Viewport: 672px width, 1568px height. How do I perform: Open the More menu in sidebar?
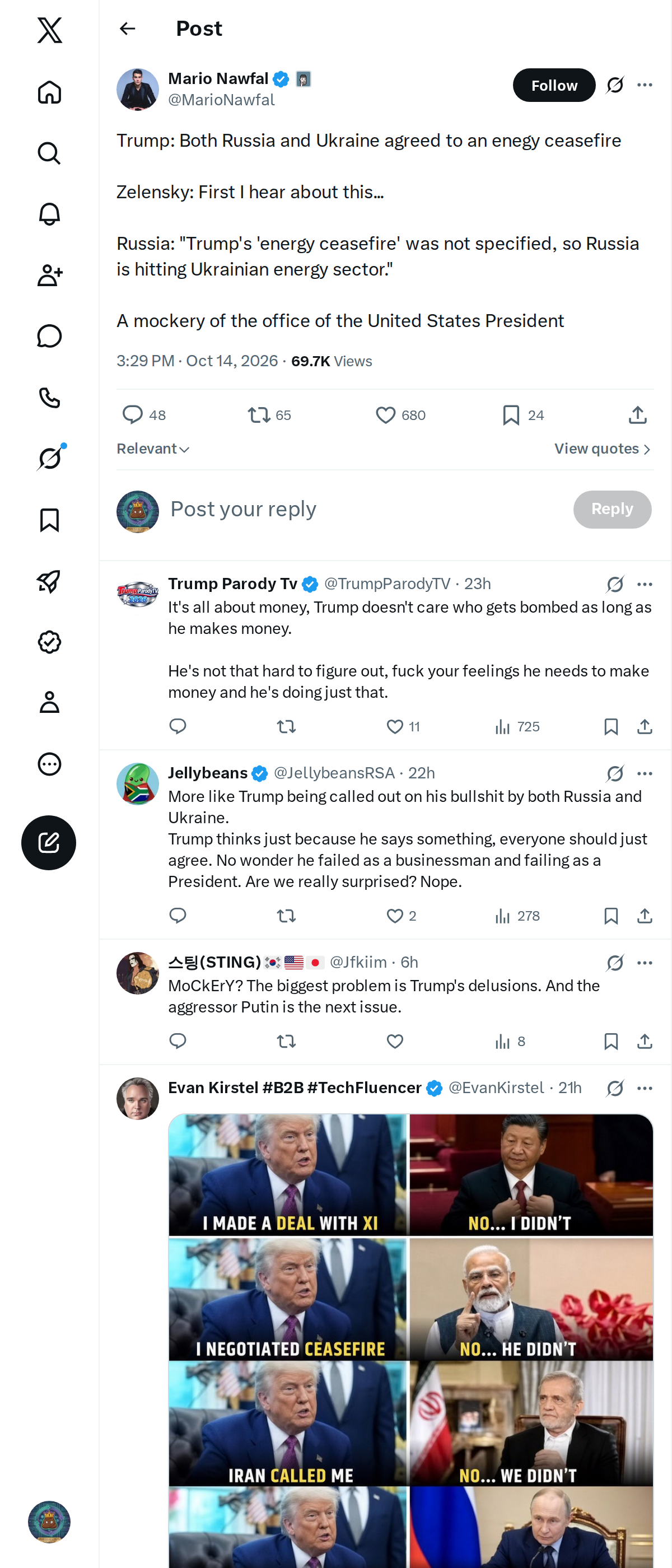click(x=49, y=764)
